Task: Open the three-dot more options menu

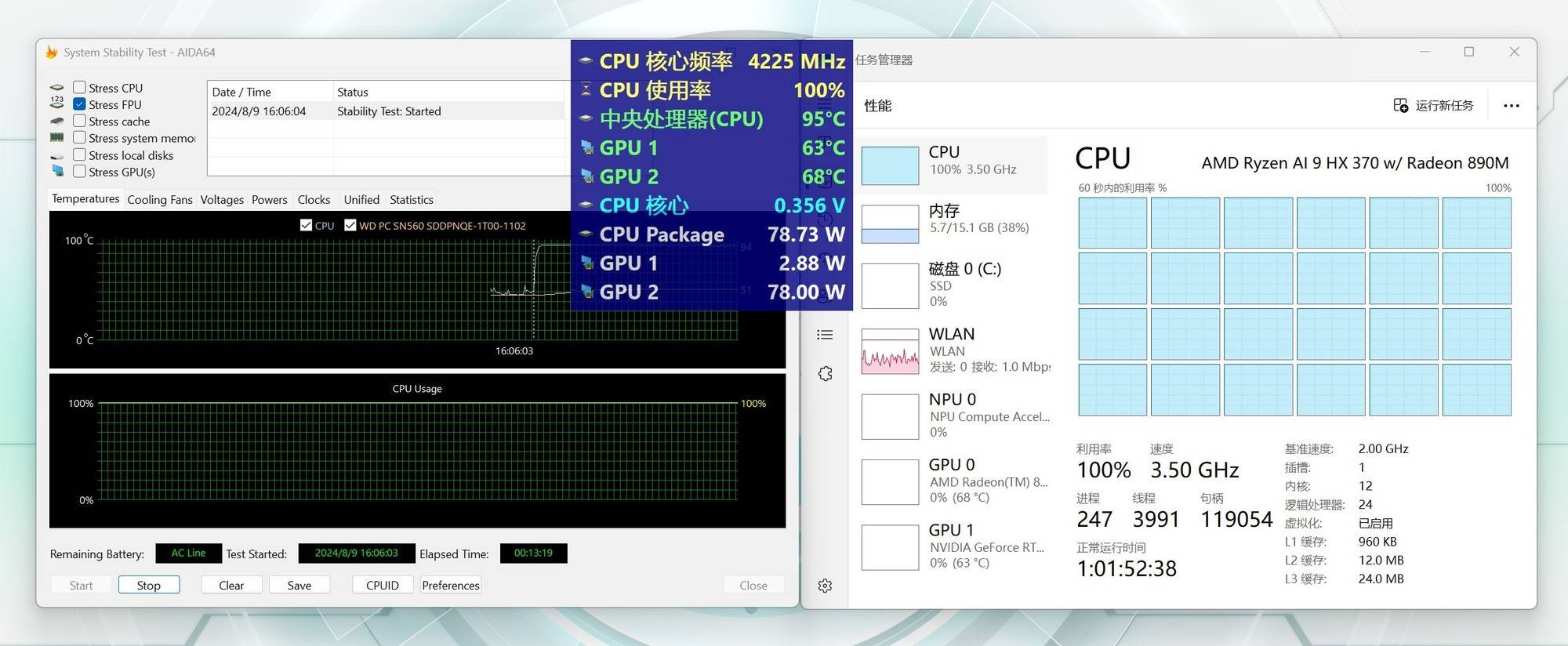Action: click(1512, 106)
